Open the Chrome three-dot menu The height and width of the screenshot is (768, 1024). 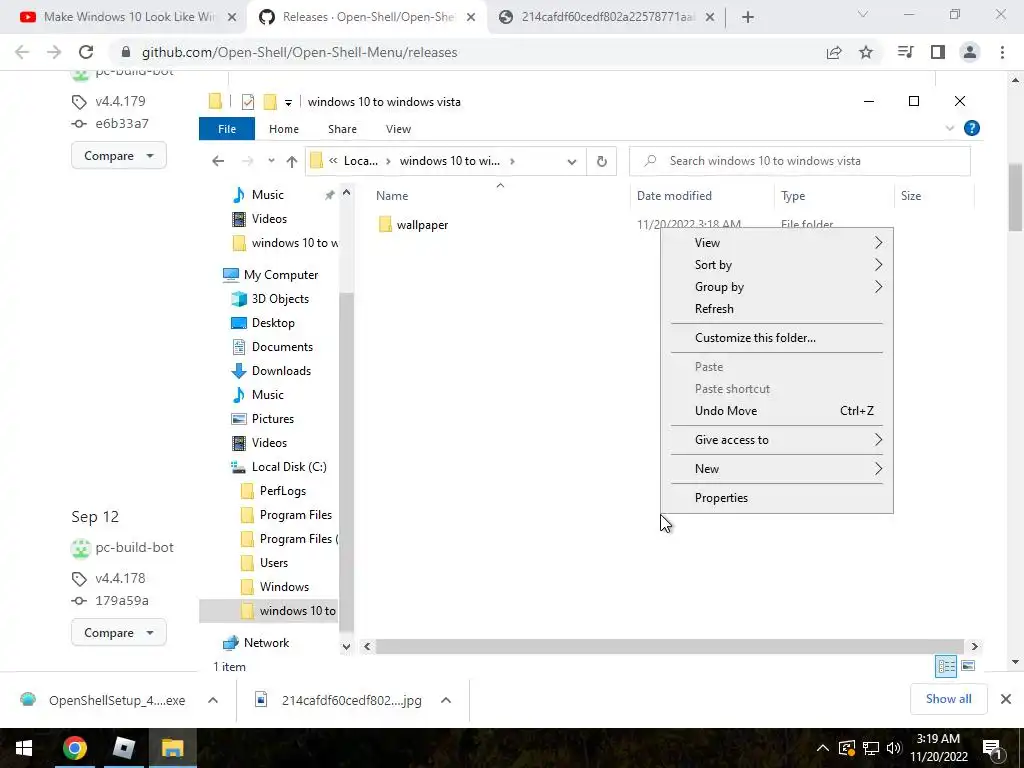(x=1002, y=52)
